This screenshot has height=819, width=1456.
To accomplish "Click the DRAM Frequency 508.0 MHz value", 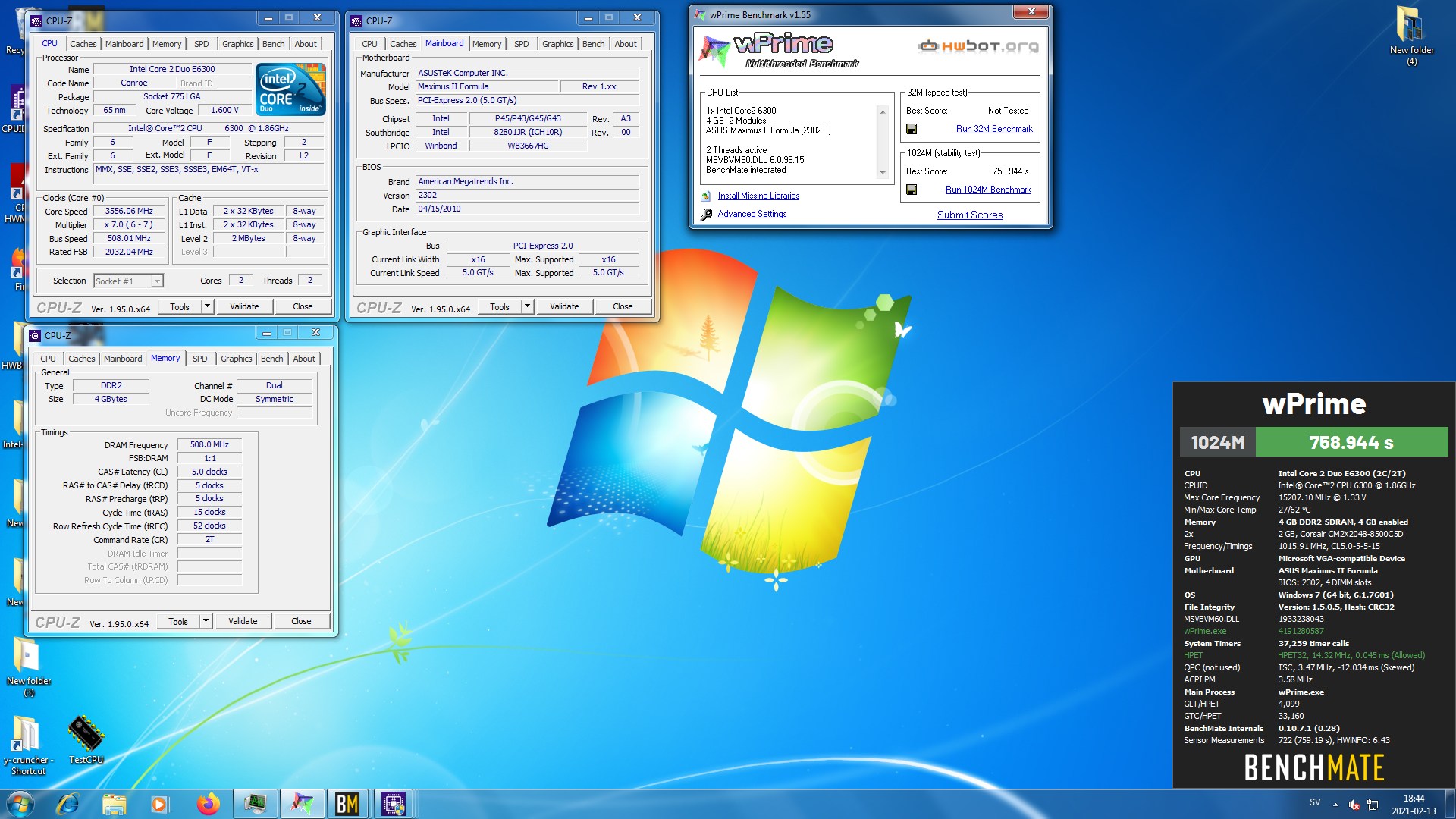I will [x=209, y=445].
